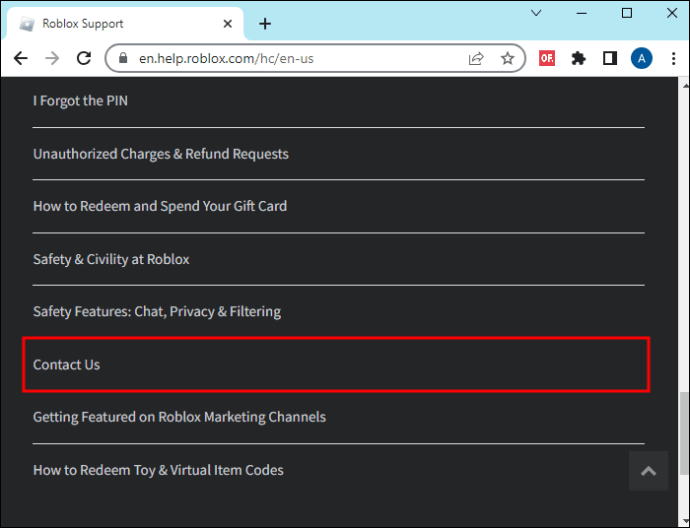Go back to the previous page
The height and width of the screenshot is (528, 690).
point(21,58)
